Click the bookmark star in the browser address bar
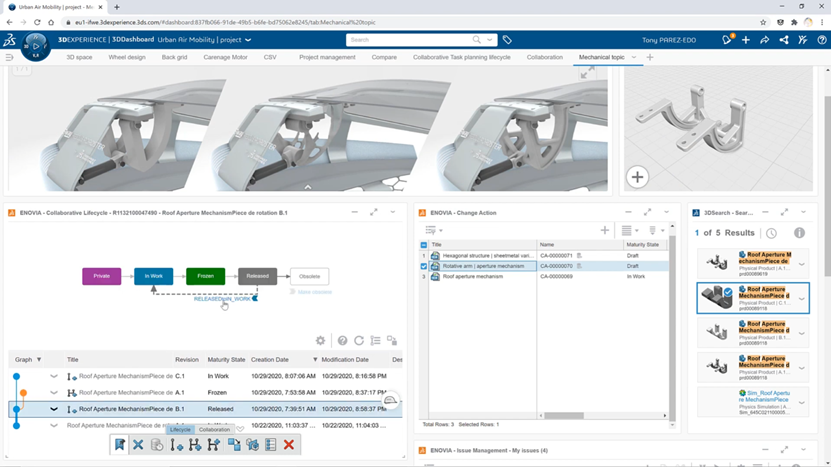Screen dimensions: 831x467 pyautogui.click(x=763, y=22)
